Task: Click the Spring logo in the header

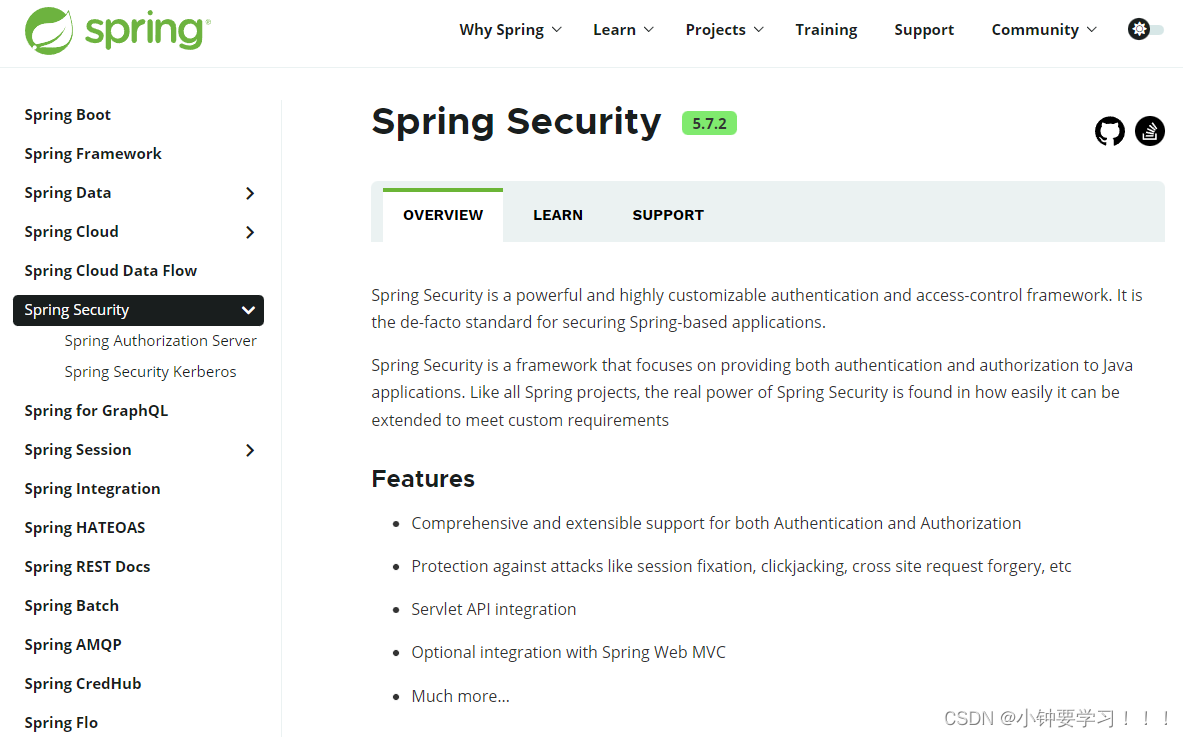Action: (x=118, y=30)
